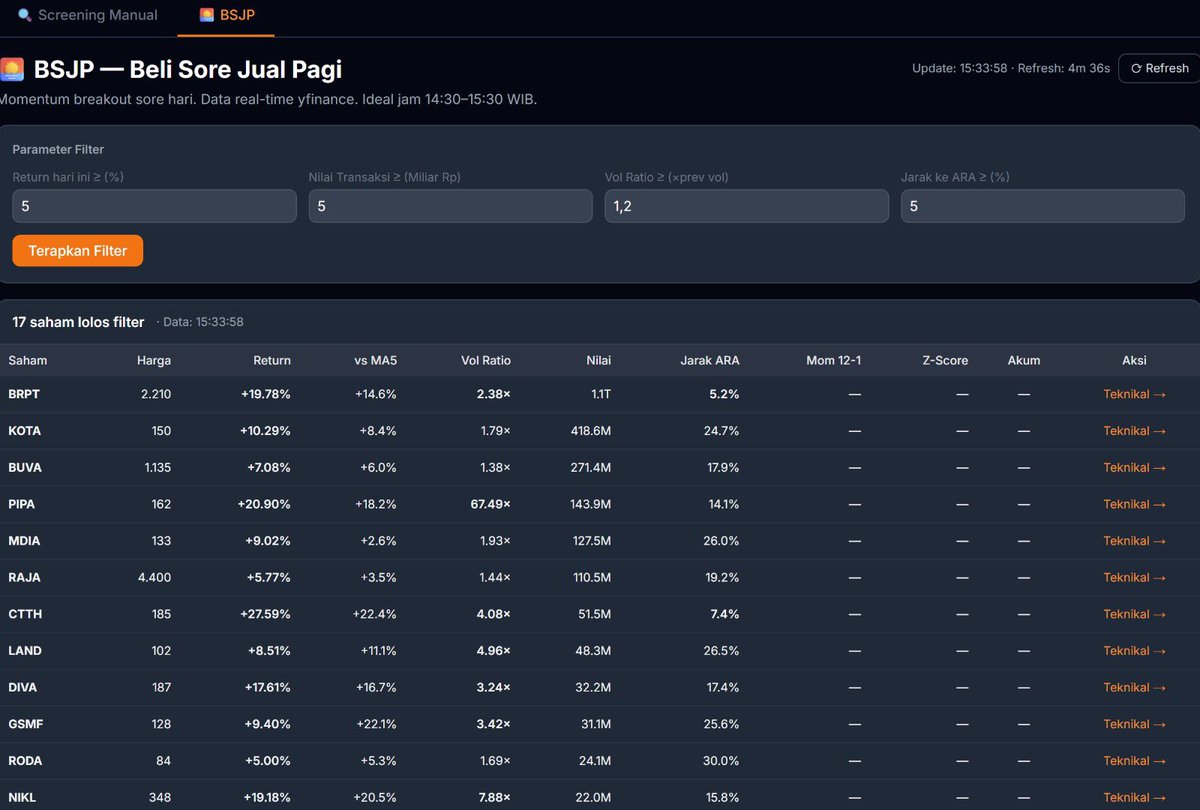Screen dimensions: 1200x810
Task: Click the 30.0% Jarak ARA value
Action: 722,761
